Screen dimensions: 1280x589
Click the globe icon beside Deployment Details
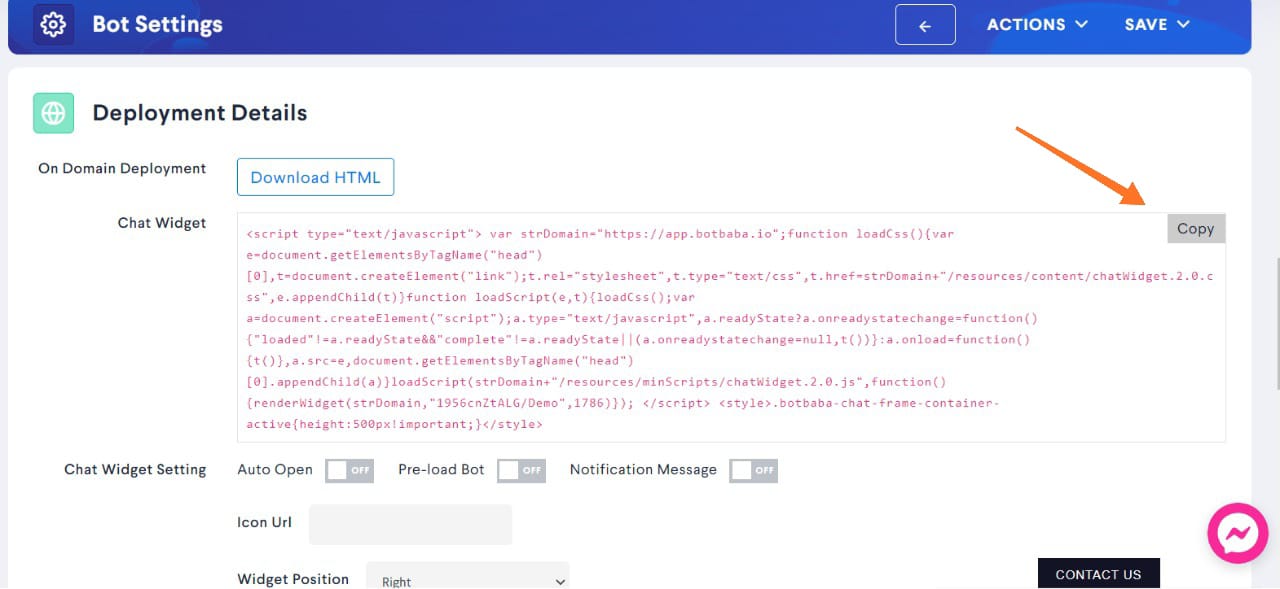click(52, 113)
